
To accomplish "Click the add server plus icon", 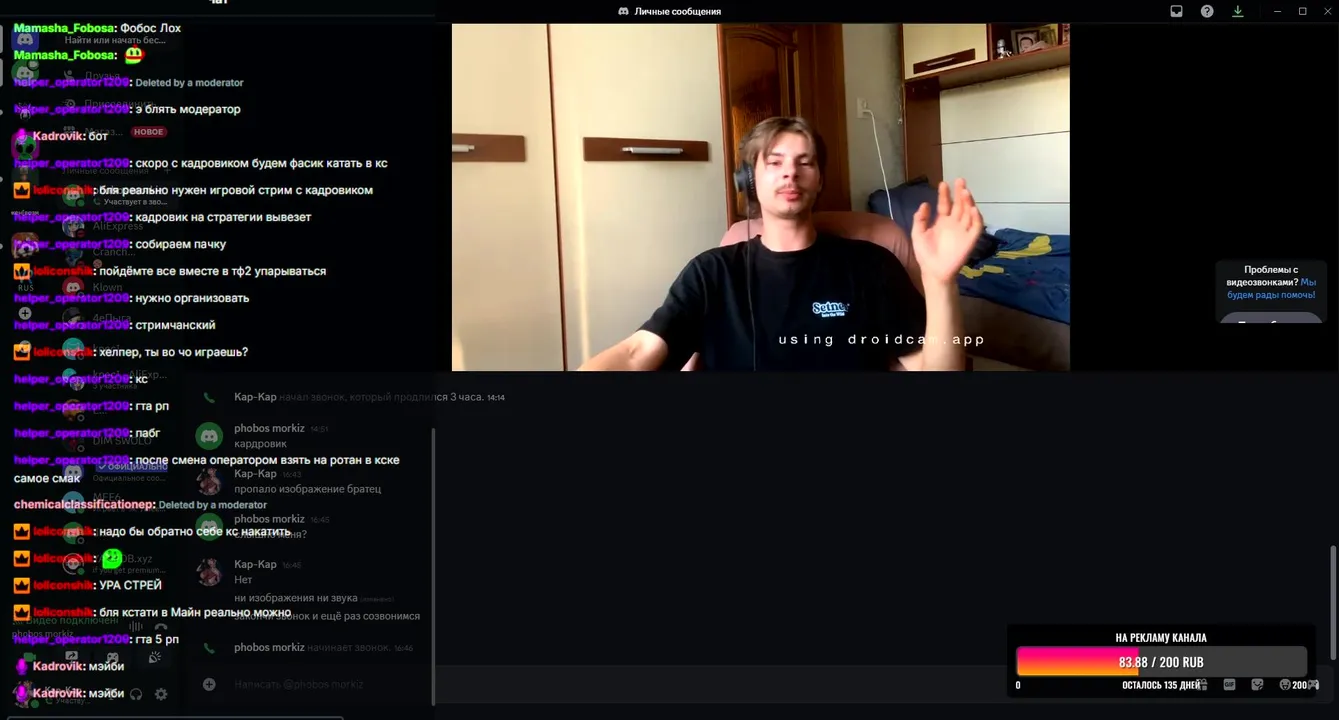I will 25,313.
